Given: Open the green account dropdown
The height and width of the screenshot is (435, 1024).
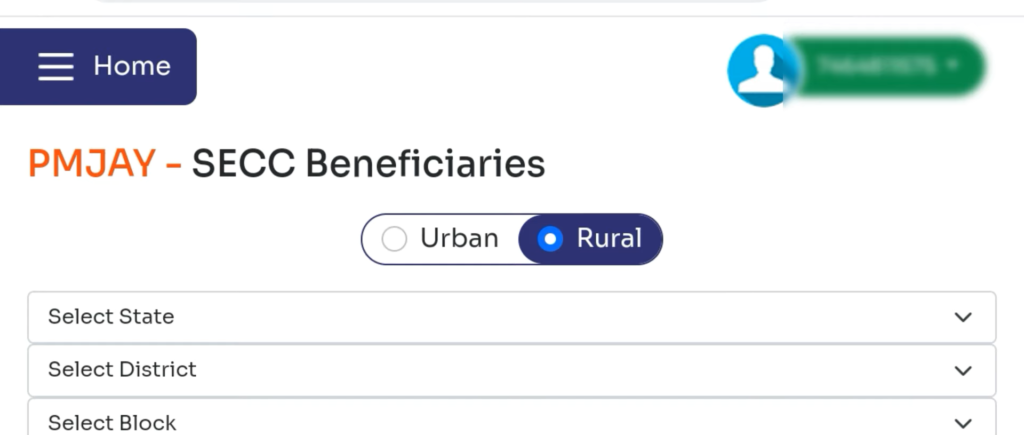Looking at the screenshot, I should click(x=886, y=67).
